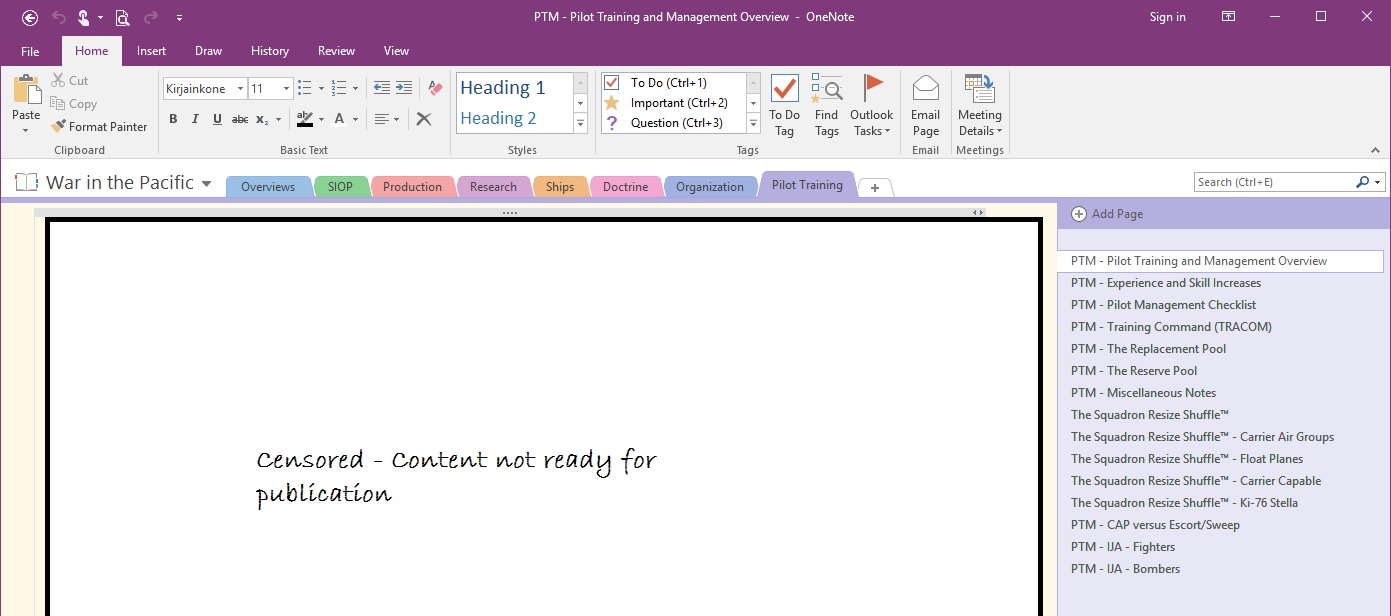1391x616 pixels.
Task: Apply text highlight color
Action: click(305, 119)
